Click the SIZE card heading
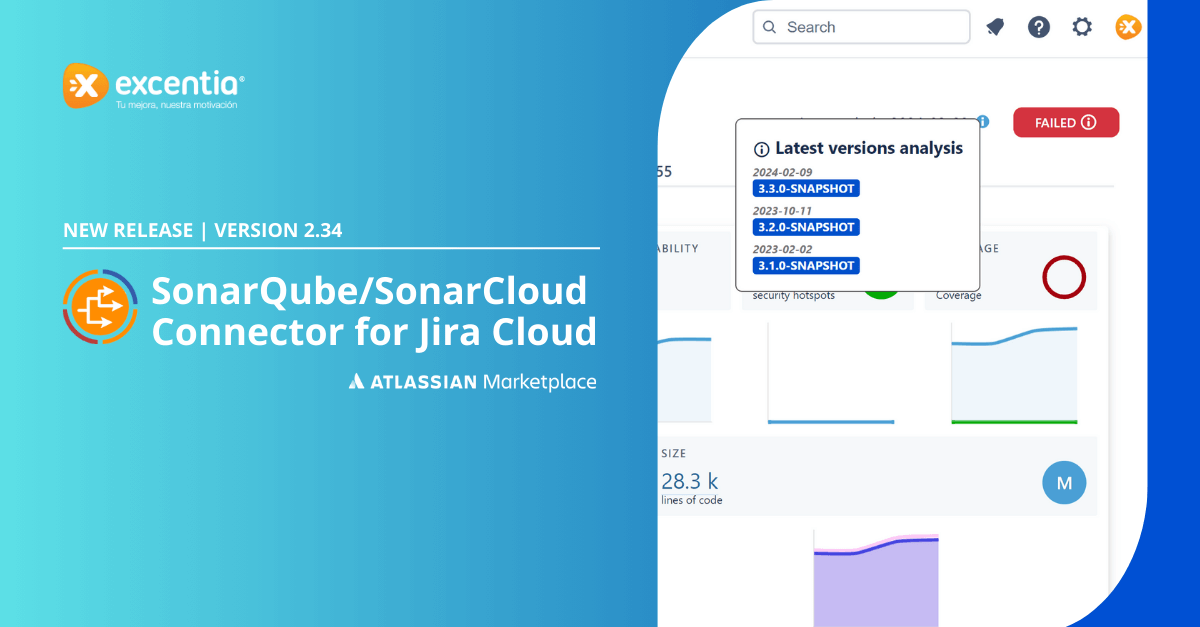Image resolution: width=1200 pixels, height=627 pixels. tap(673, 453)
